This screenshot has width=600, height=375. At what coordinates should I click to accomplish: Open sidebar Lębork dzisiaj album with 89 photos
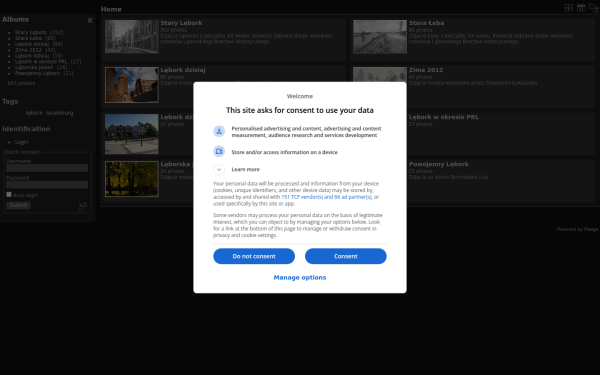[x=32, y=44]
